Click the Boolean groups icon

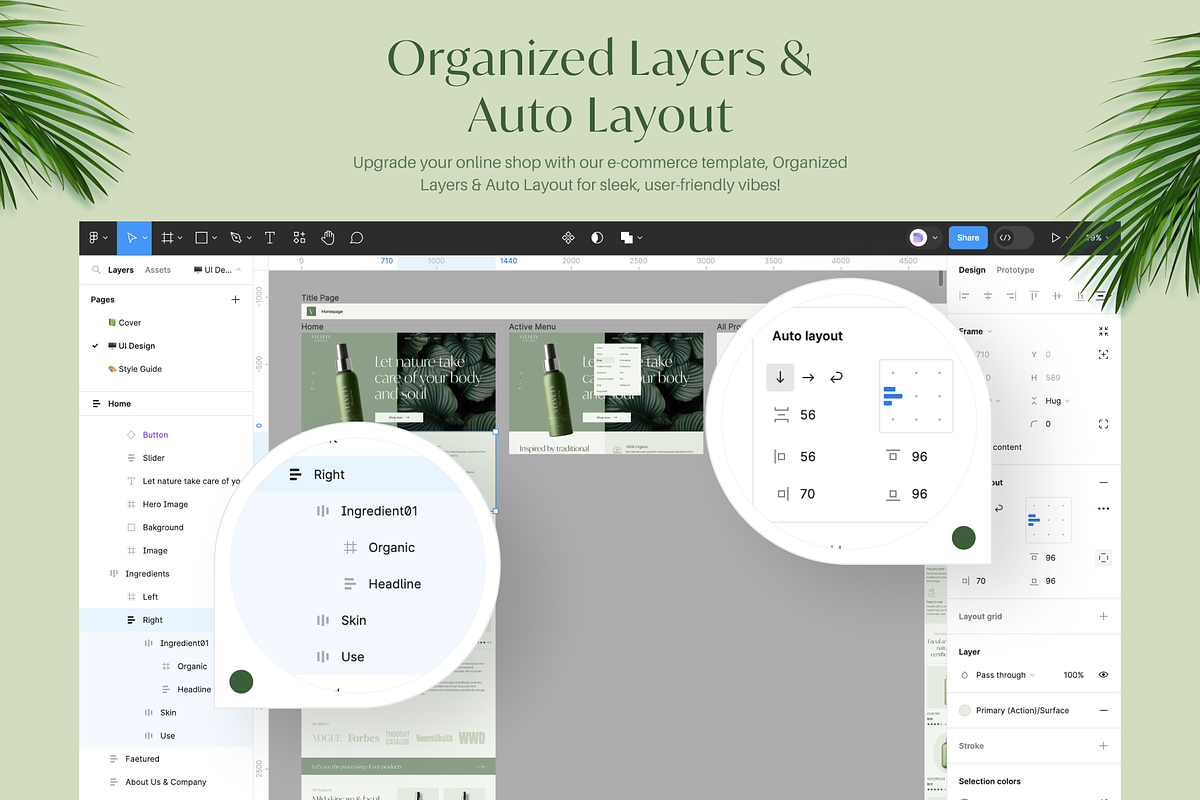tap(626, 238)
